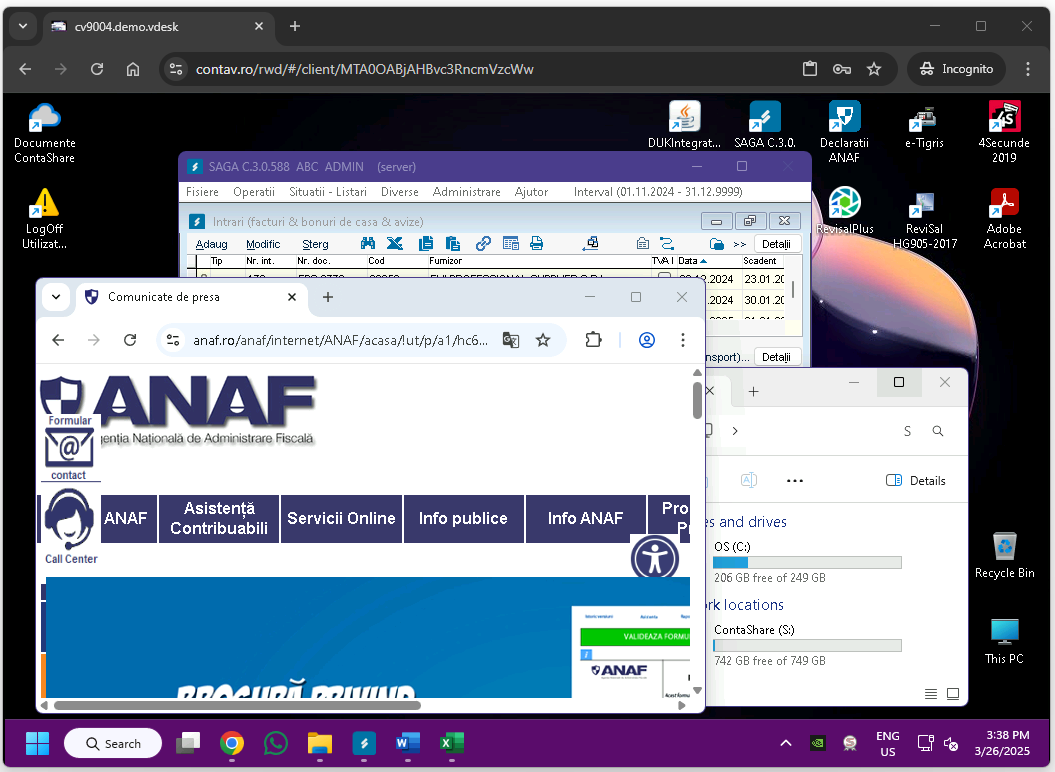The width and height of the screenshot is (1055, 772).
Task: Open WhatsApp from the taskbar
Action: click(x=275, y=743)
